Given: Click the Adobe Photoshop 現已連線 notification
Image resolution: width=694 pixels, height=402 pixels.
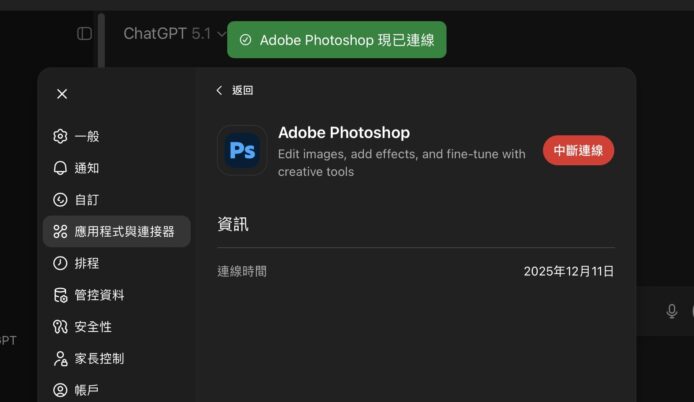Looking at the screenshot, I should [336, 40].
